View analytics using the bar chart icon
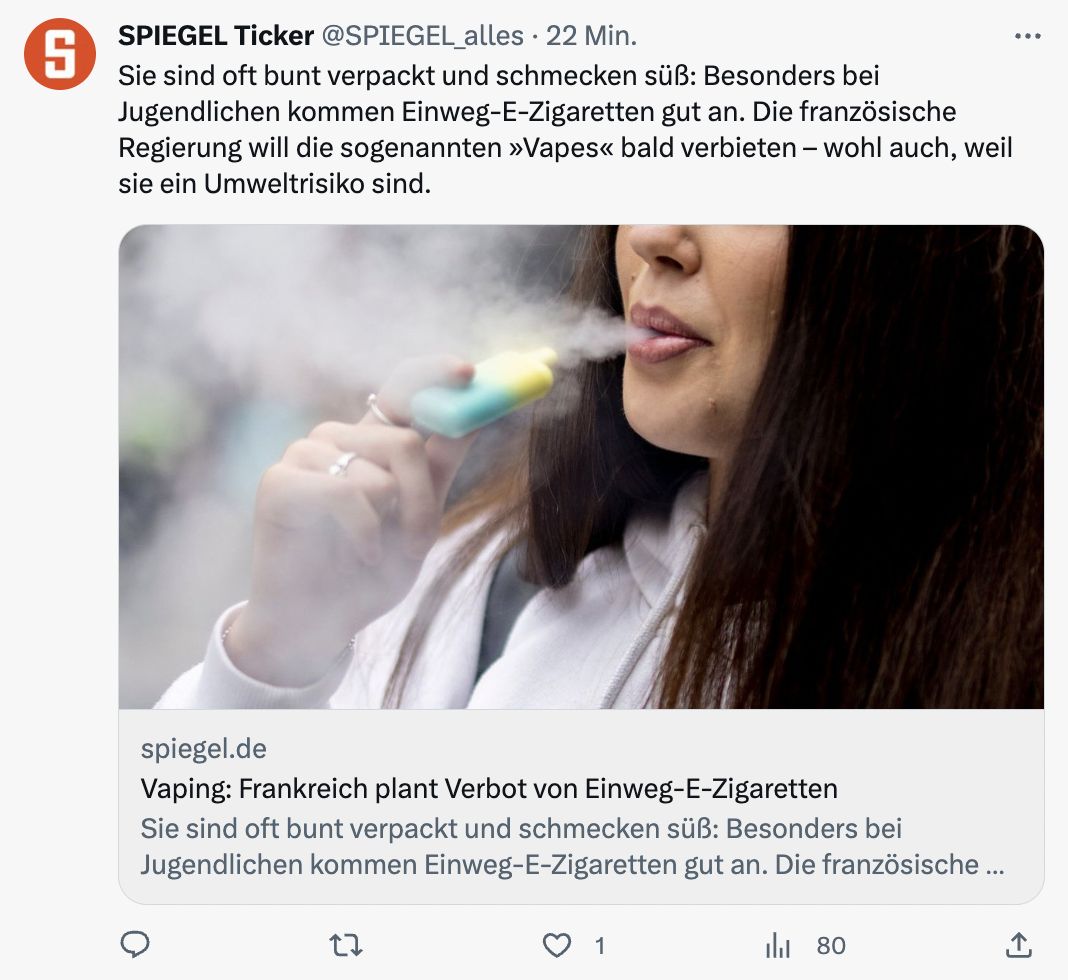The width and height of the screenshot is (1068, 980). (x=777, y=945)
